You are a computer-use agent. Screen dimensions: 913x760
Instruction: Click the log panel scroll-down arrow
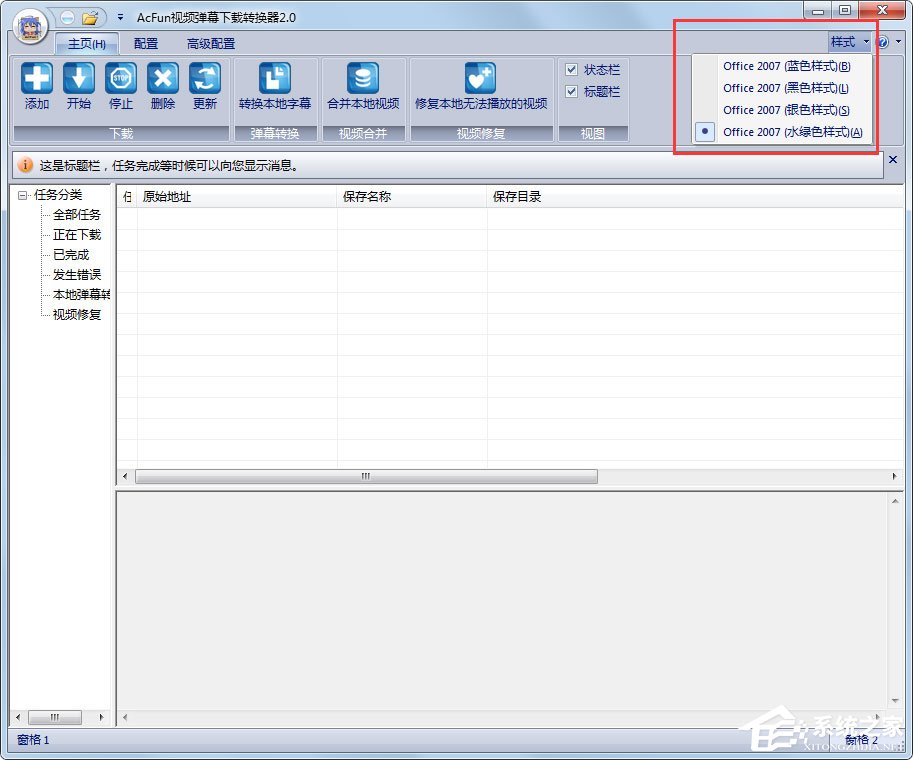click(895, 701)
